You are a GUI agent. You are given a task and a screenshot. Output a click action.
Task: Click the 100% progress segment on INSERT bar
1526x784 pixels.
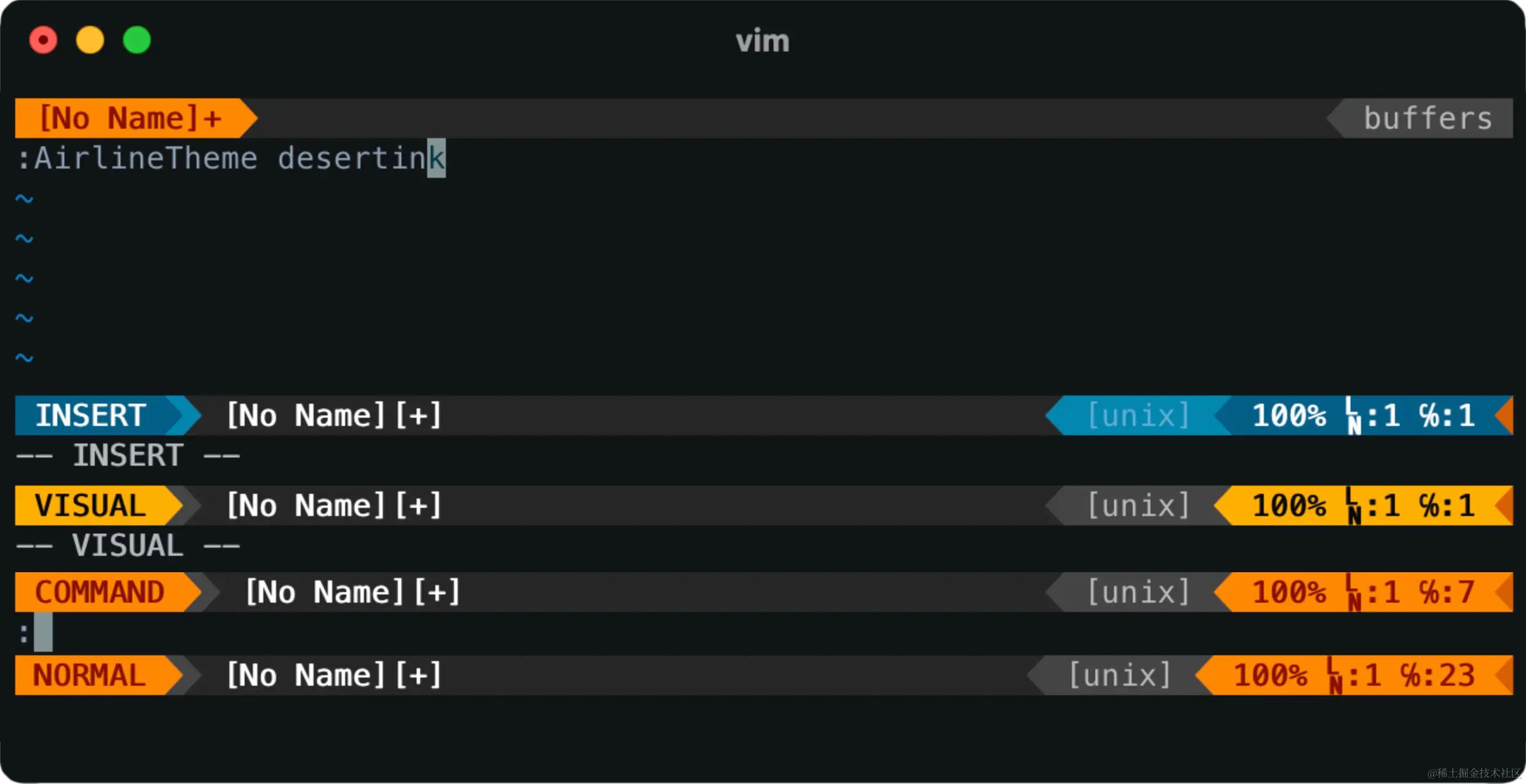tap(1290, 415)
